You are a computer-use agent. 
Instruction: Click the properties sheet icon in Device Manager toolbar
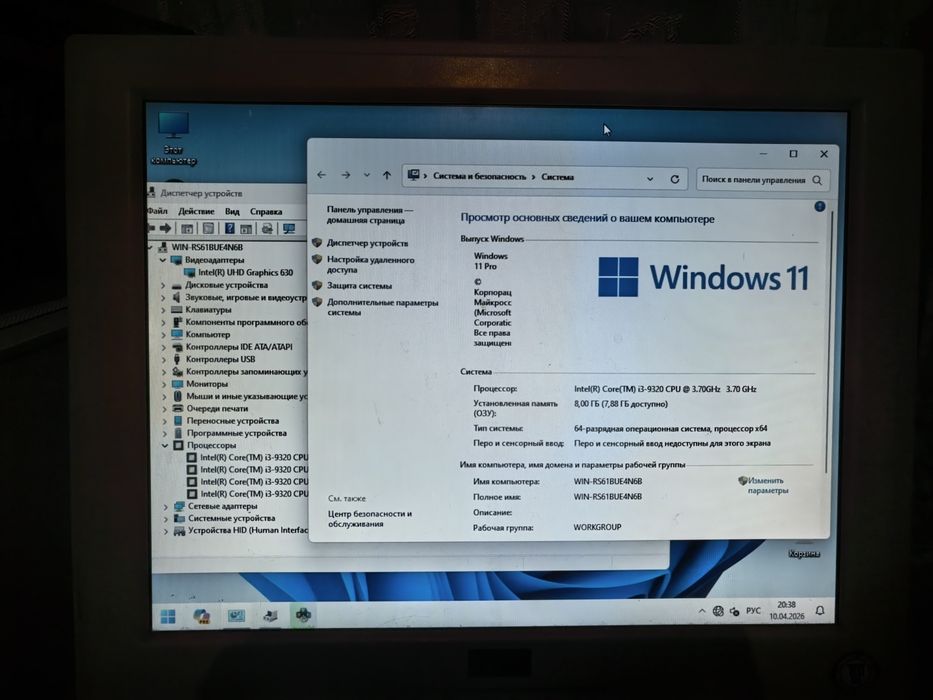[208, 228]
